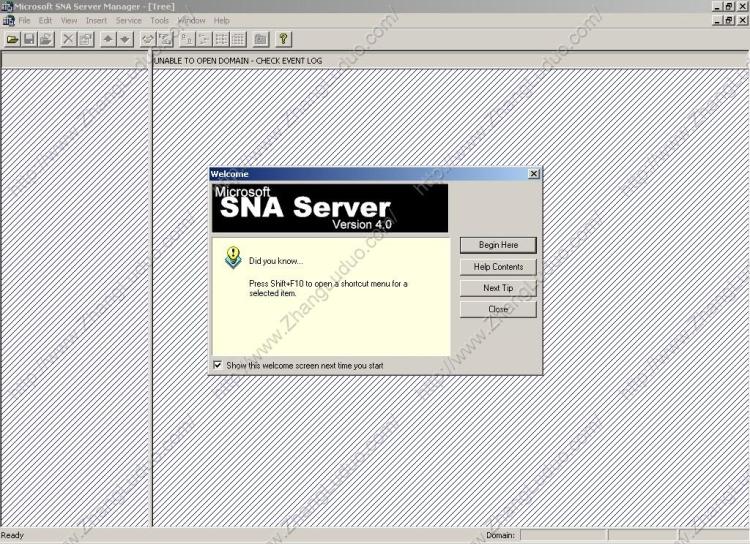Click the toolbar icon left of large icons view
The height and width of the screenshot is (544, 750).
coord(165,39)
